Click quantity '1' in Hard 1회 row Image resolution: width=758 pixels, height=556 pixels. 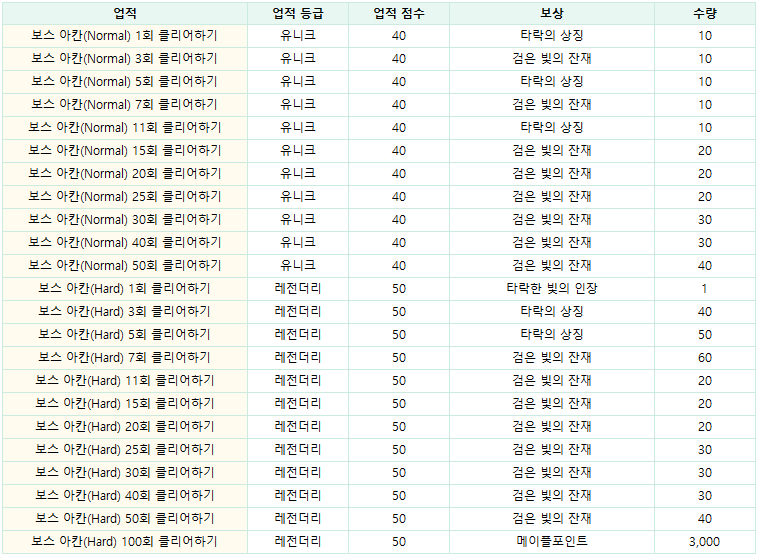point(705,289)
